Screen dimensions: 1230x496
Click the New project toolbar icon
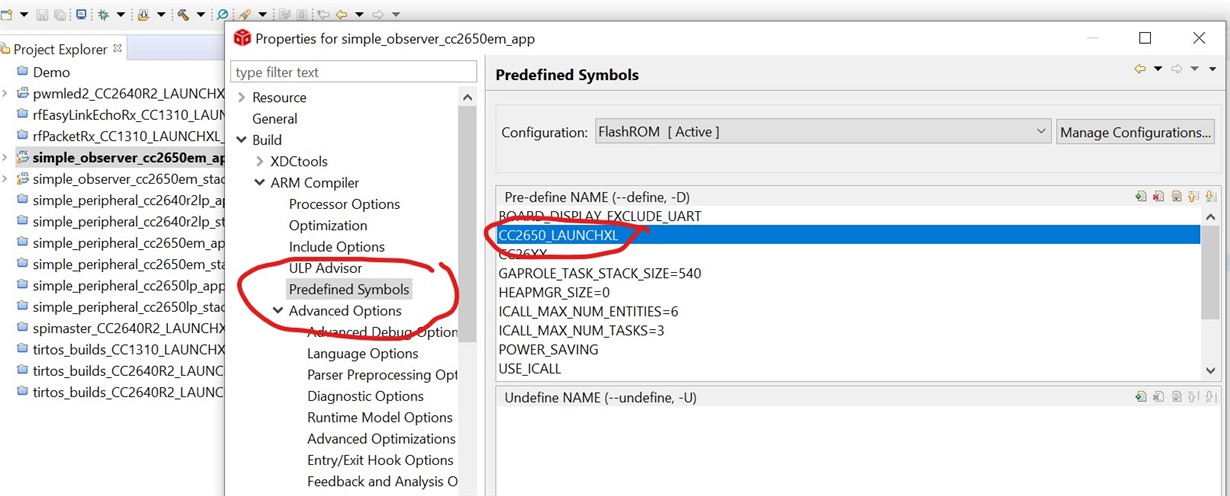pos(6,15)
